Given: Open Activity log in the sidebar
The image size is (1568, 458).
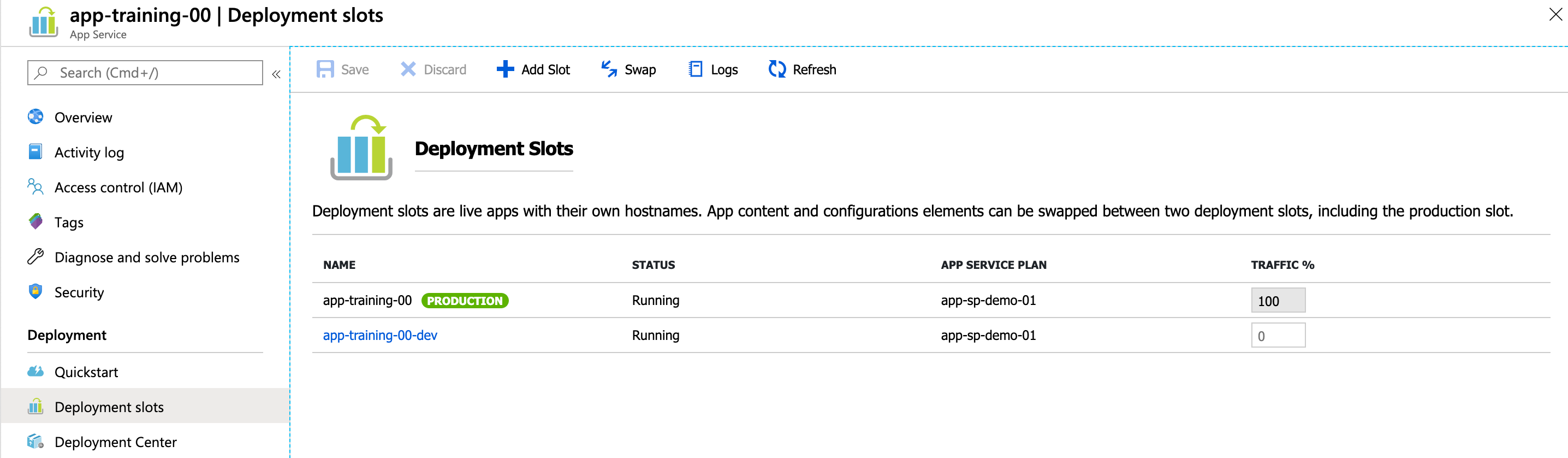Looking at the screenshot, I should 89,152.
